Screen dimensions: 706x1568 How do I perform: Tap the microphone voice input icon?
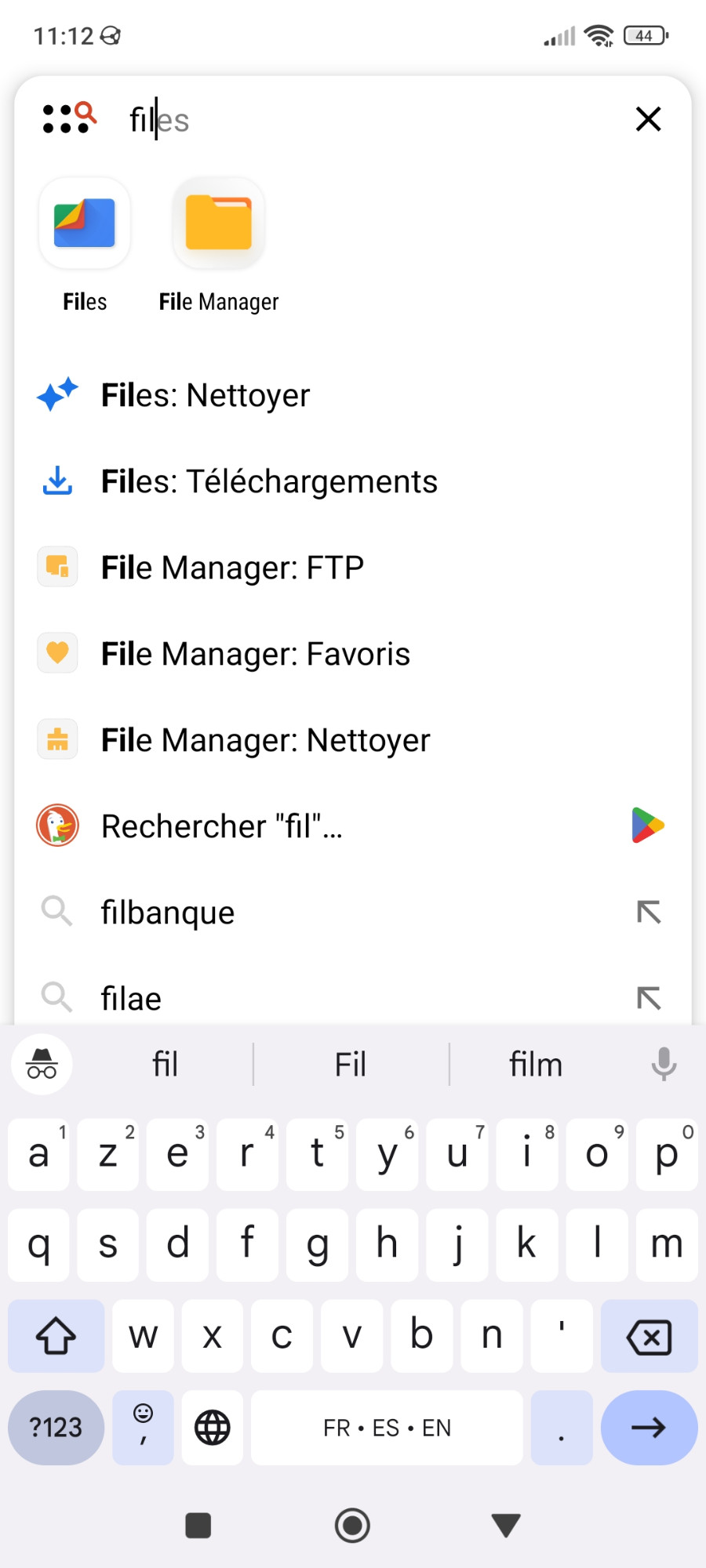coord(664,1064)
